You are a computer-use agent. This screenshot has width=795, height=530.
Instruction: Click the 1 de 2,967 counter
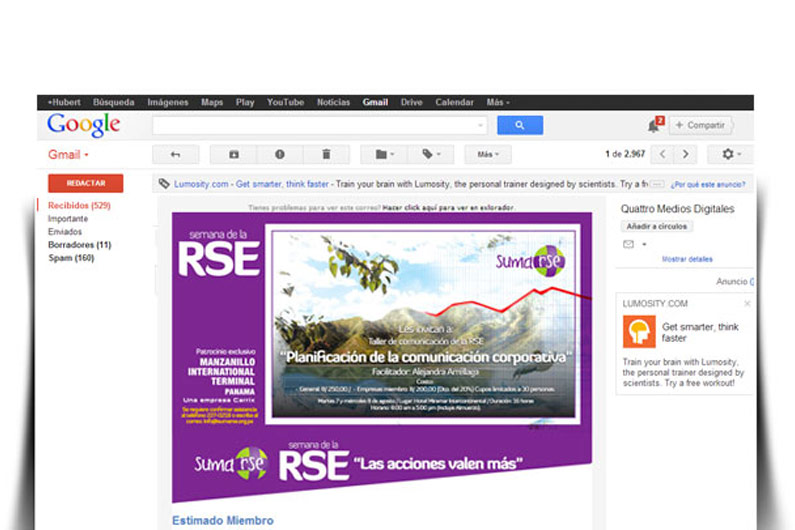click(x=625, y=154)
